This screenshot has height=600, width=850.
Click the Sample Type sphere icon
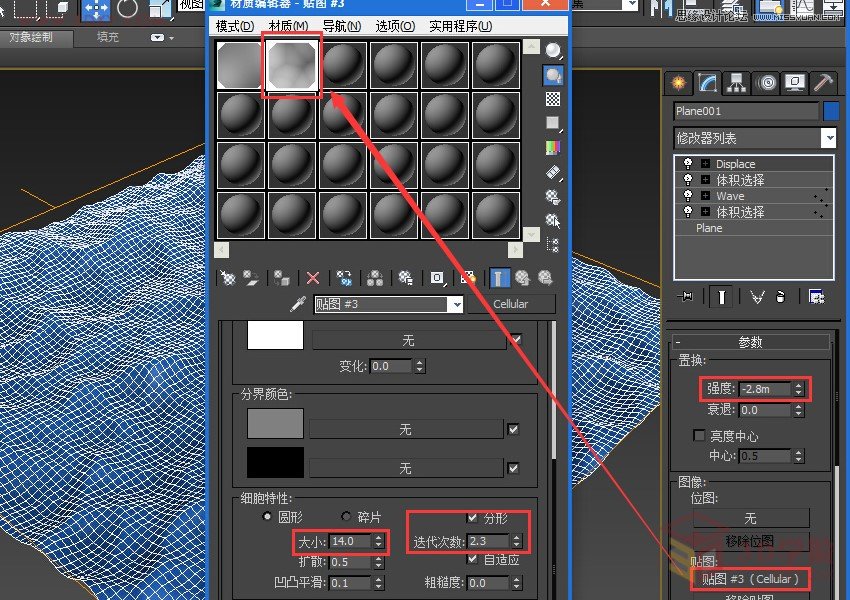pos(553,51)
